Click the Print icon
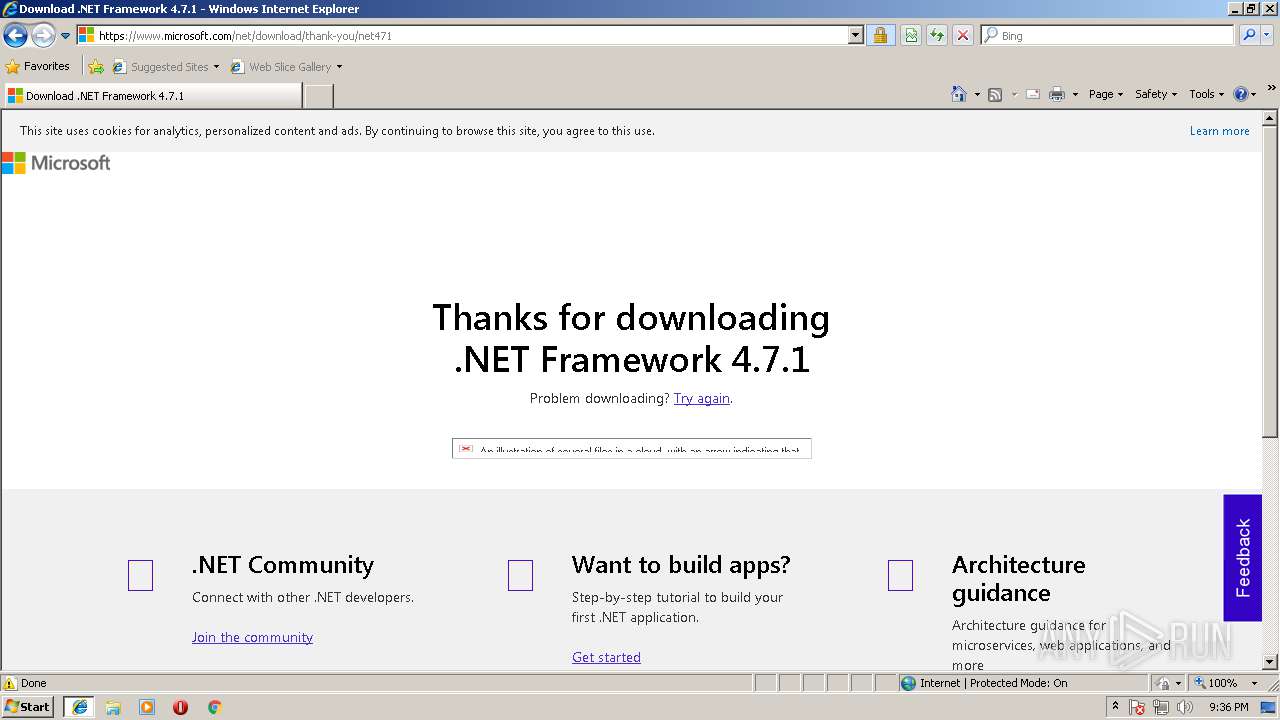 click(1057, 94)
